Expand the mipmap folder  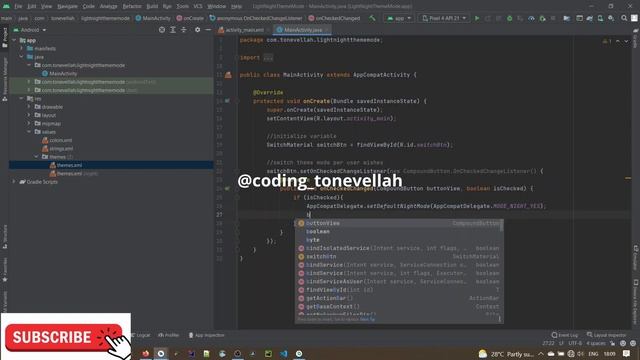[29, 123]
